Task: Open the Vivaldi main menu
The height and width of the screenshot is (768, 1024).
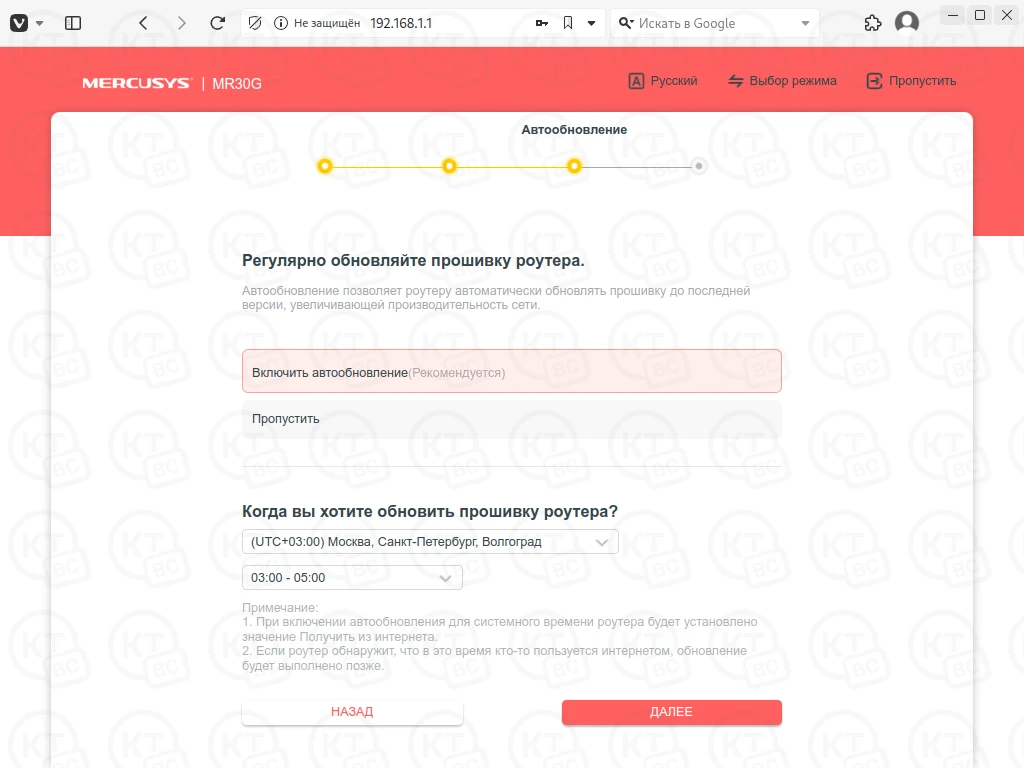Action: (x=19, y=23)
